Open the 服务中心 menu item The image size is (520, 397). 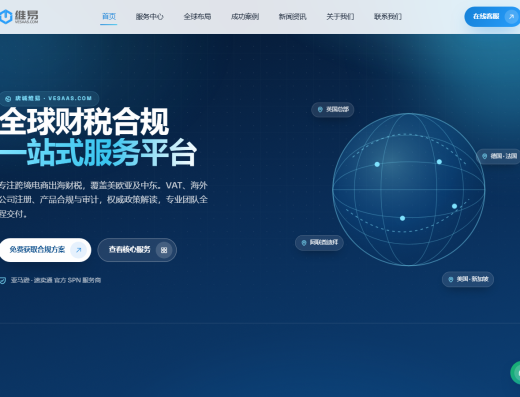click(149, 16)
